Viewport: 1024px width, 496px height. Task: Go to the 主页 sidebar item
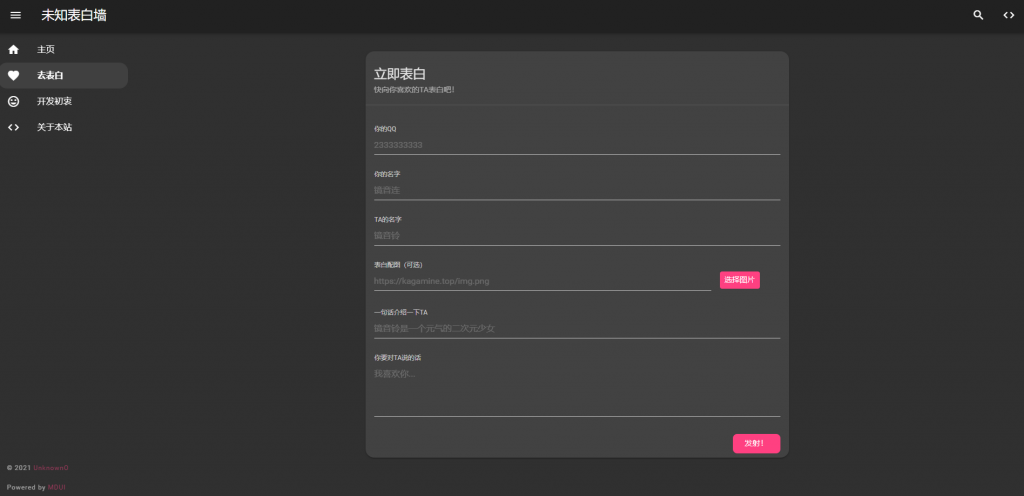(46, 49)
